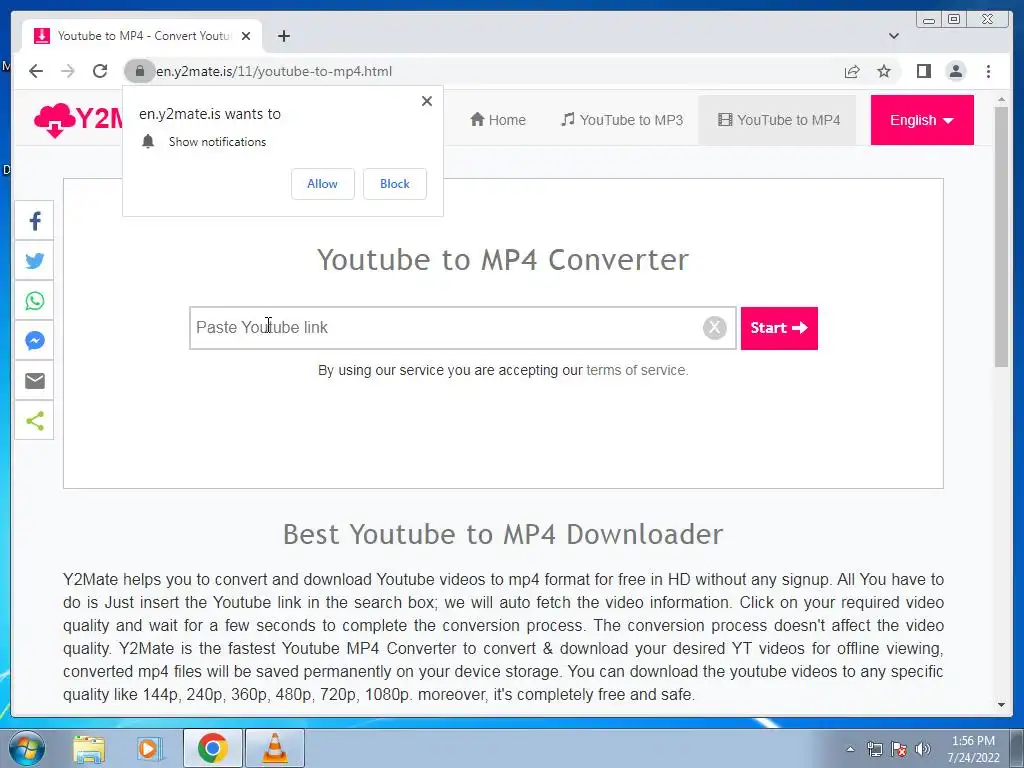Open the English language dropdown
1024x768 pixels.
pyautogui.click(x=921, y=120)
